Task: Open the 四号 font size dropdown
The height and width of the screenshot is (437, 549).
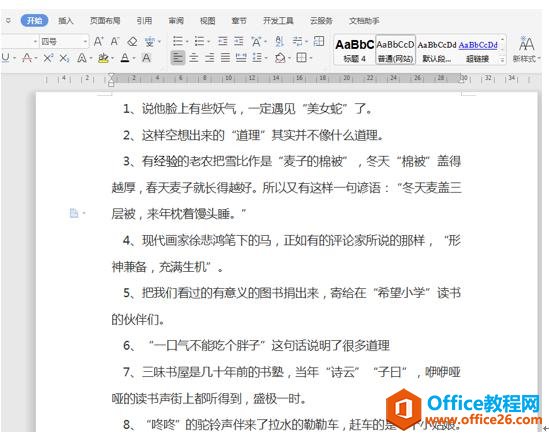Action: 85,42
